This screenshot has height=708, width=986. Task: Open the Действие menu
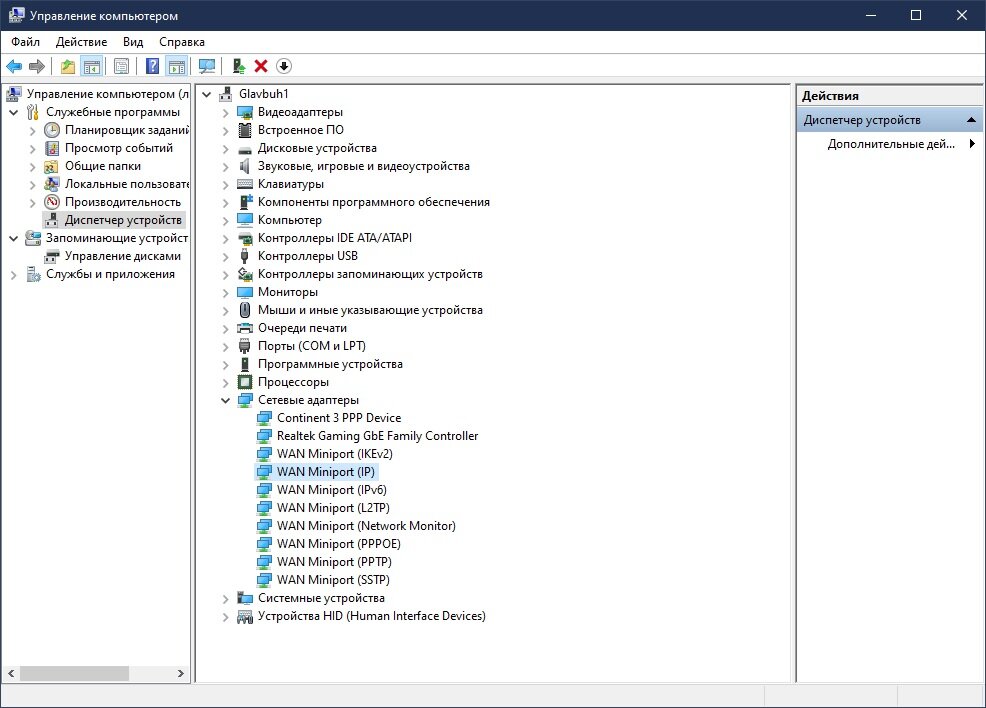(x=81, y=42)
